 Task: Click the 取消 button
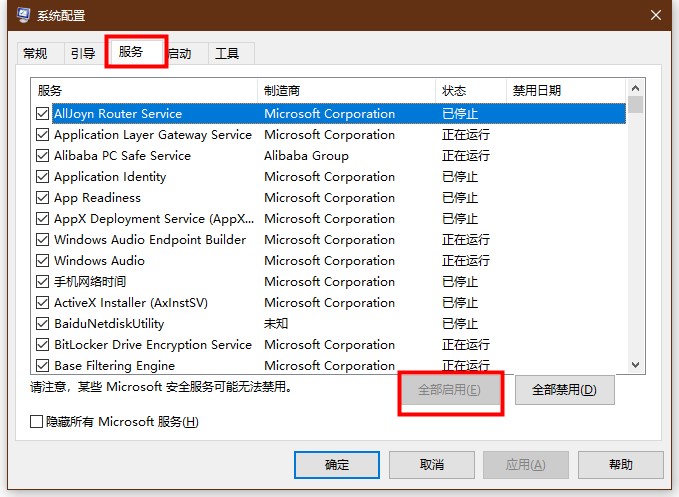pyautogui.click(x=431, y=465)
